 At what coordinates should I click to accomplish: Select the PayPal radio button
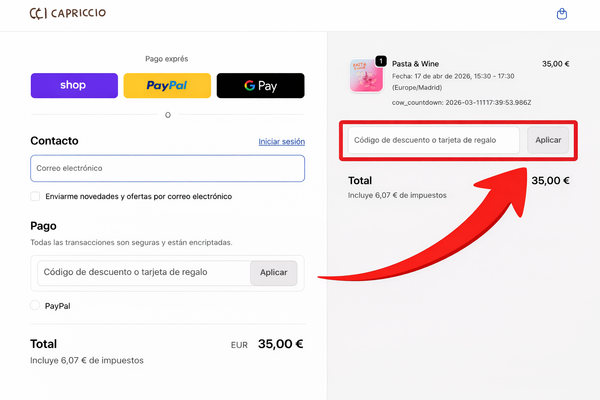35,305
